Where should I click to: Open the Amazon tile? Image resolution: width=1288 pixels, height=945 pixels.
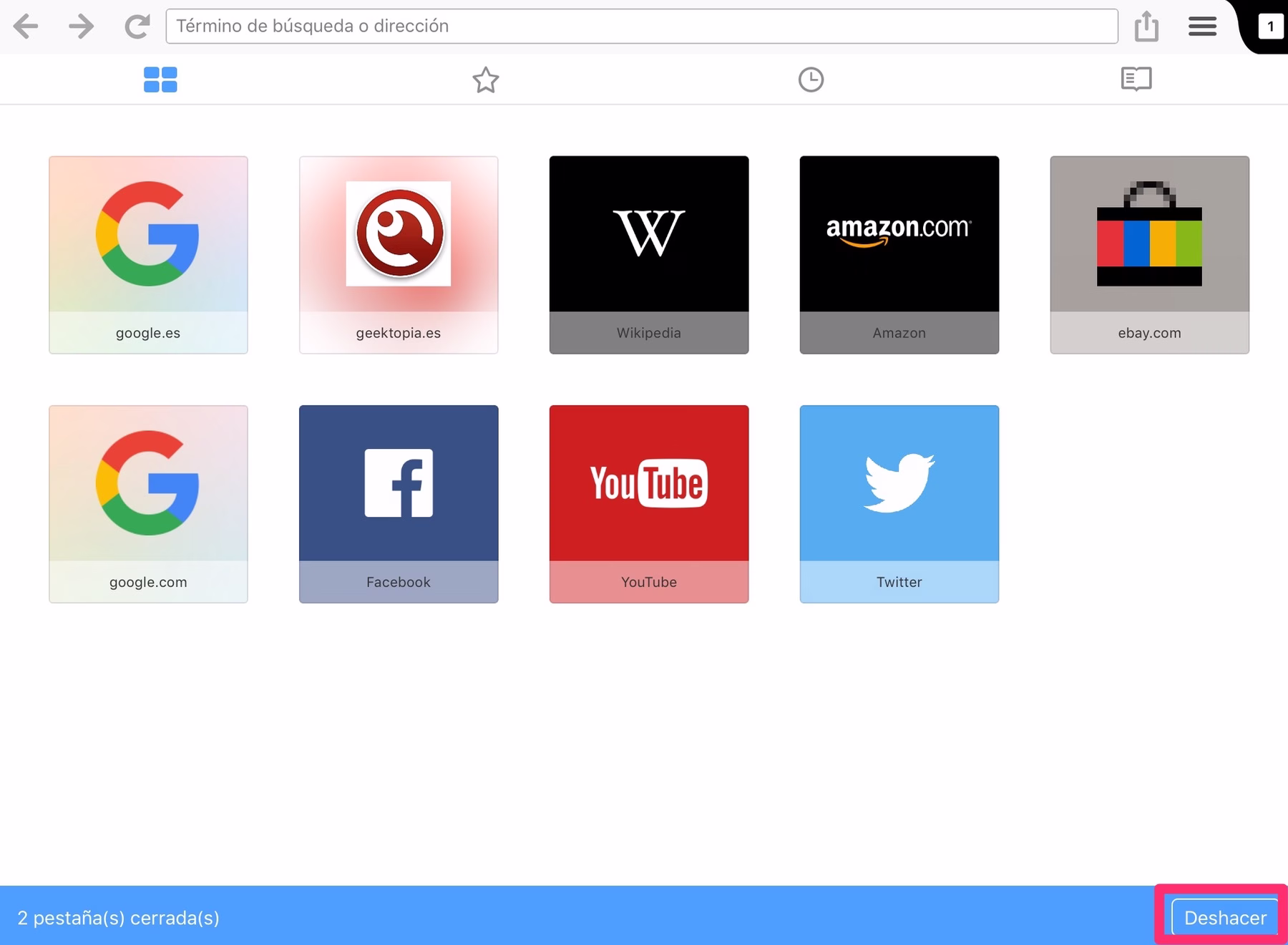(x=899, y=255)
